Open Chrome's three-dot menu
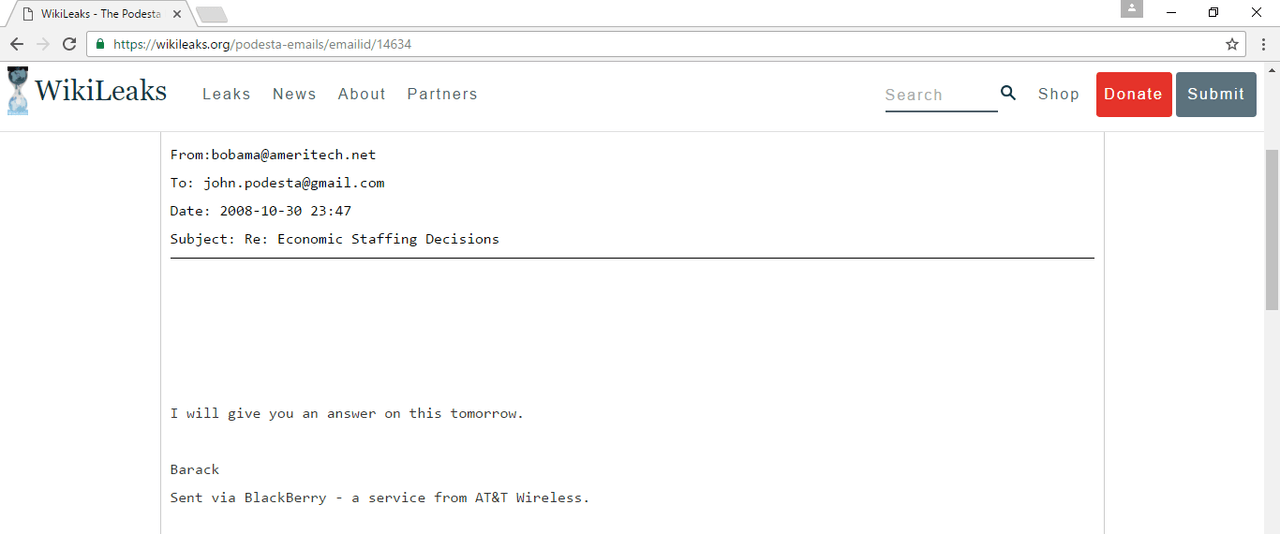Screen dimensions: 1280x534 [x=1263, y=44]
